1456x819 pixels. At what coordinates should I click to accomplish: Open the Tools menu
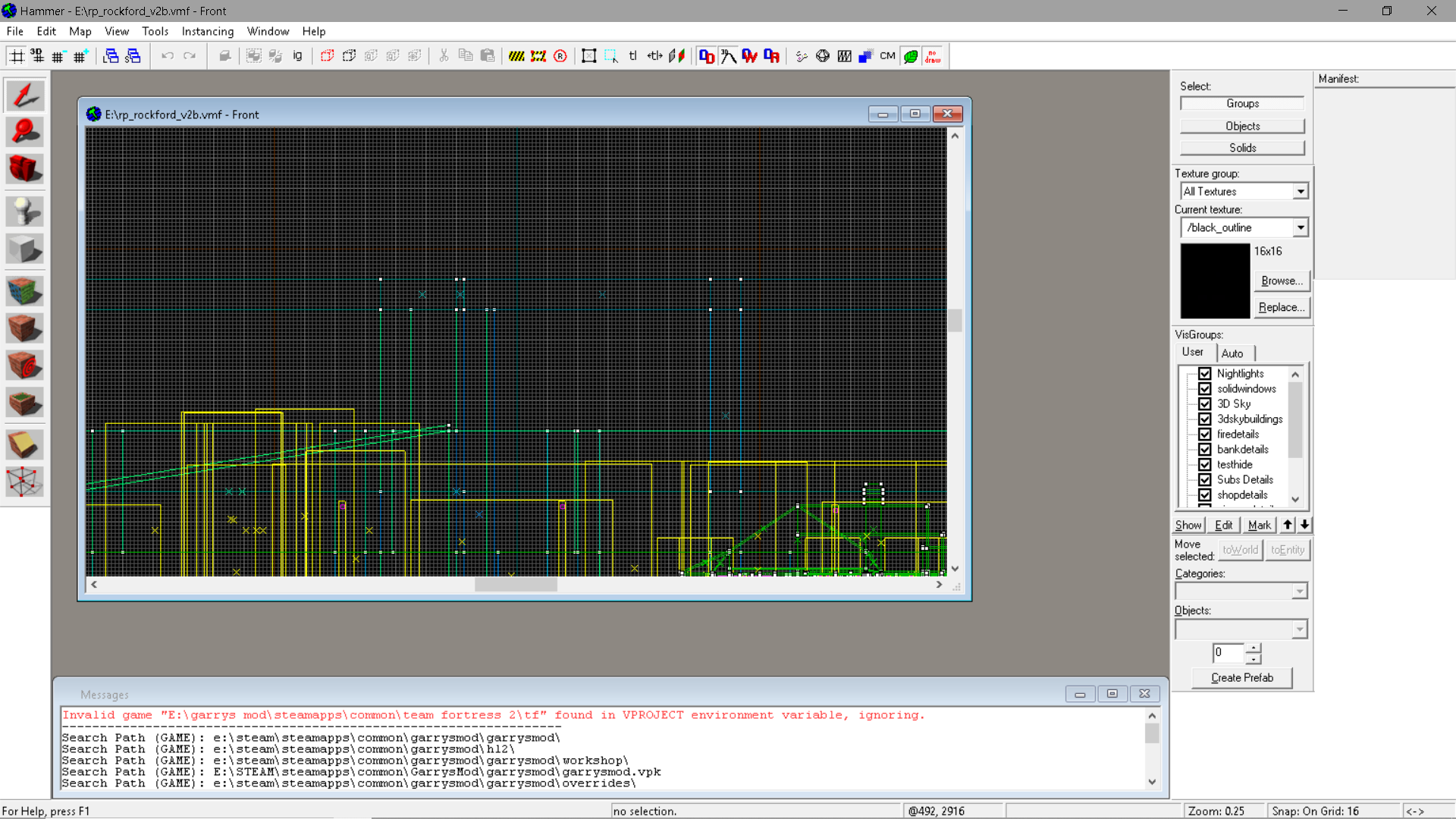pyautogui.click(x=155, y=31)
